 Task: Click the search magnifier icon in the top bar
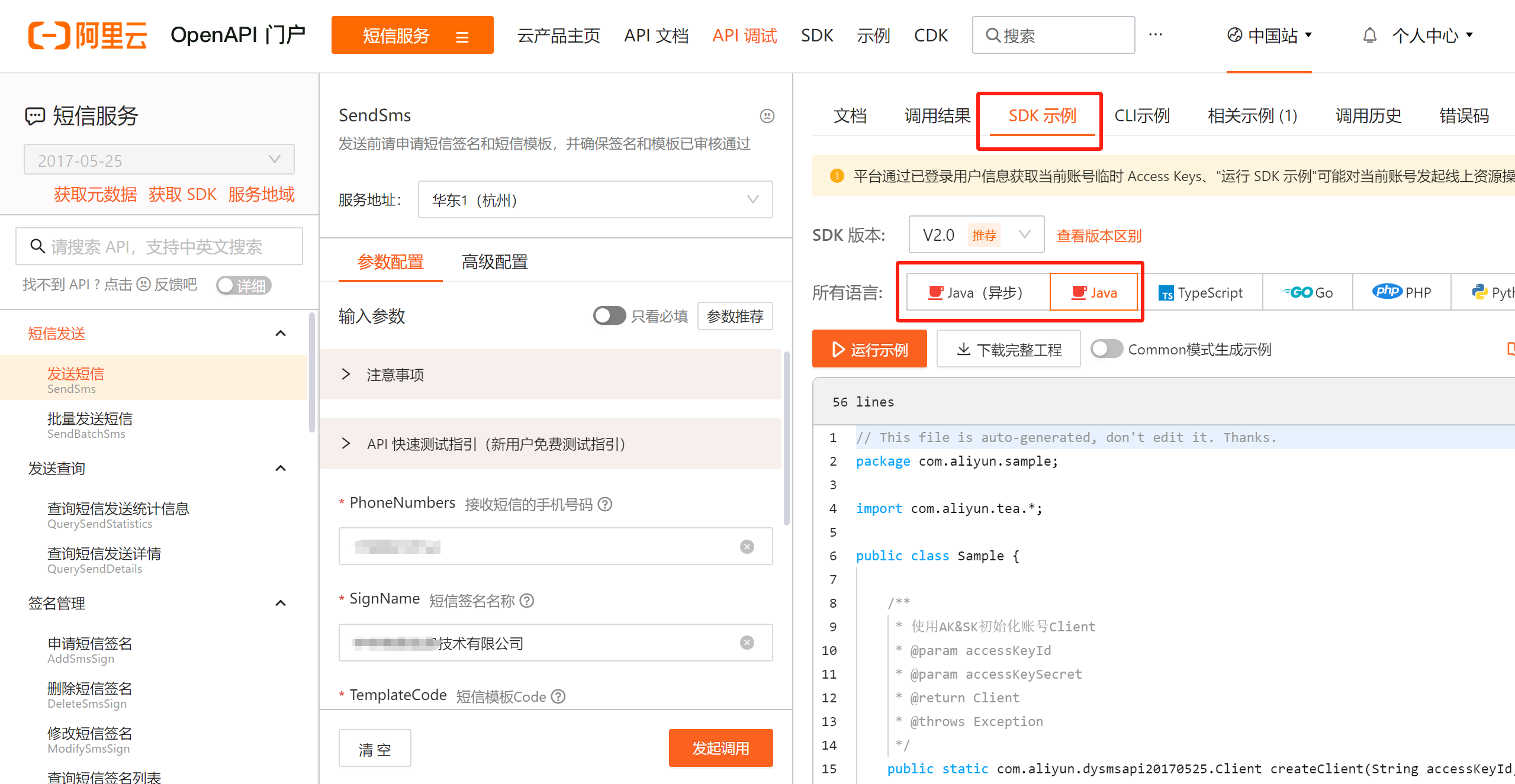tap(993, 36)
